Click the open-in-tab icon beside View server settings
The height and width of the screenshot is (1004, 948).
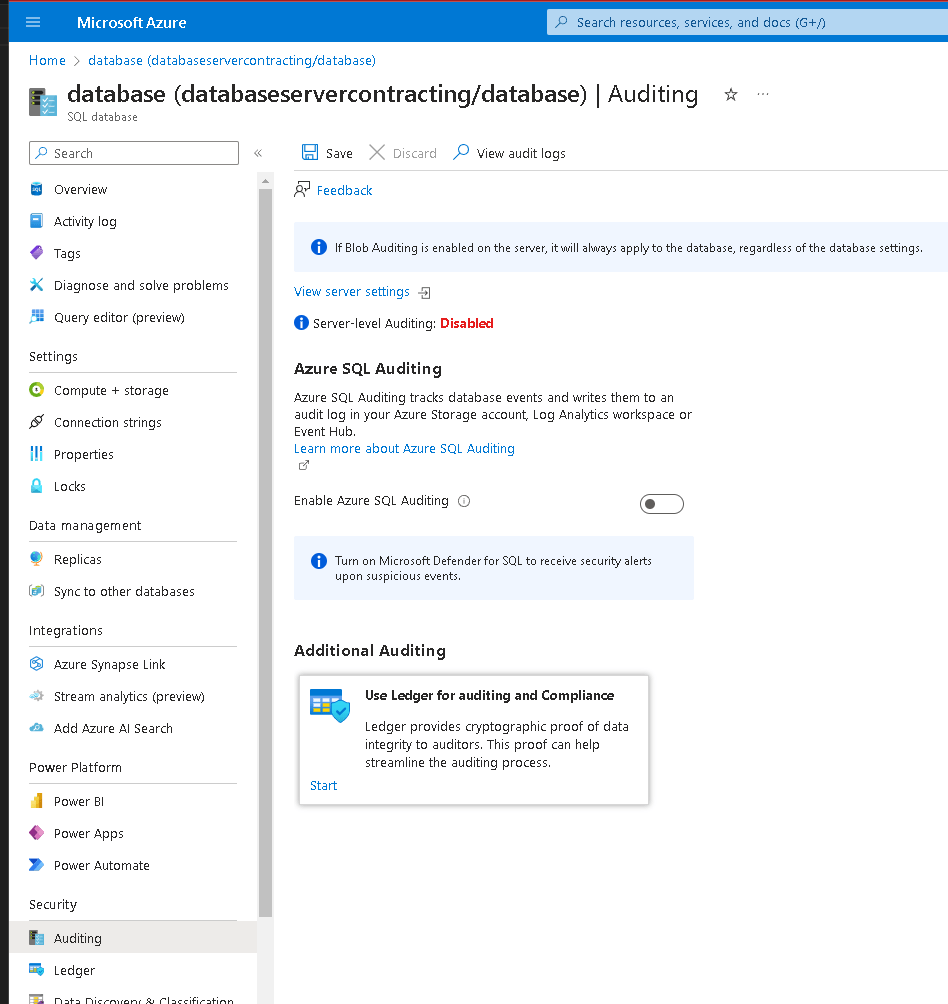(x=424, y=293)
